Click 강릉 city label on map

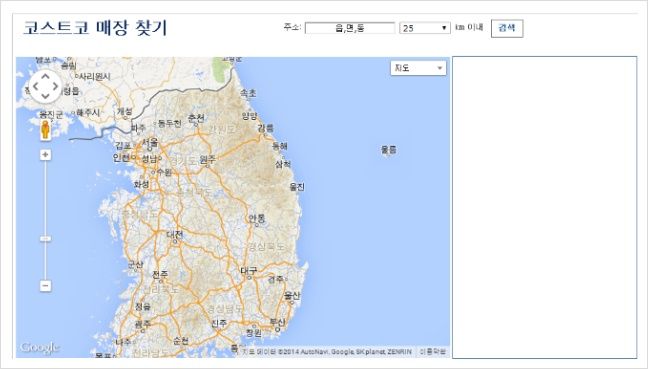click(265, 128)
